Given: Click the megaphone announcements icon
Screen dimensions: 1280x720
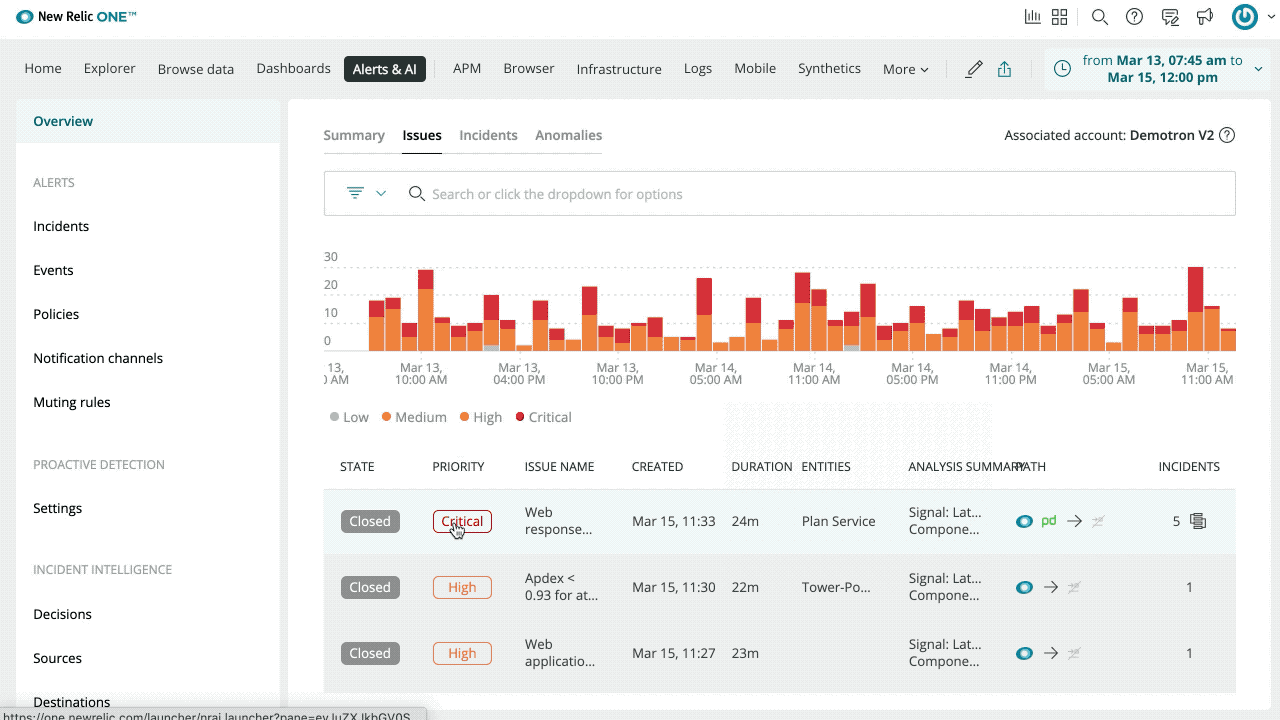Looking at the screenshot, I should pyautogui.click(x=1205, y=17).
